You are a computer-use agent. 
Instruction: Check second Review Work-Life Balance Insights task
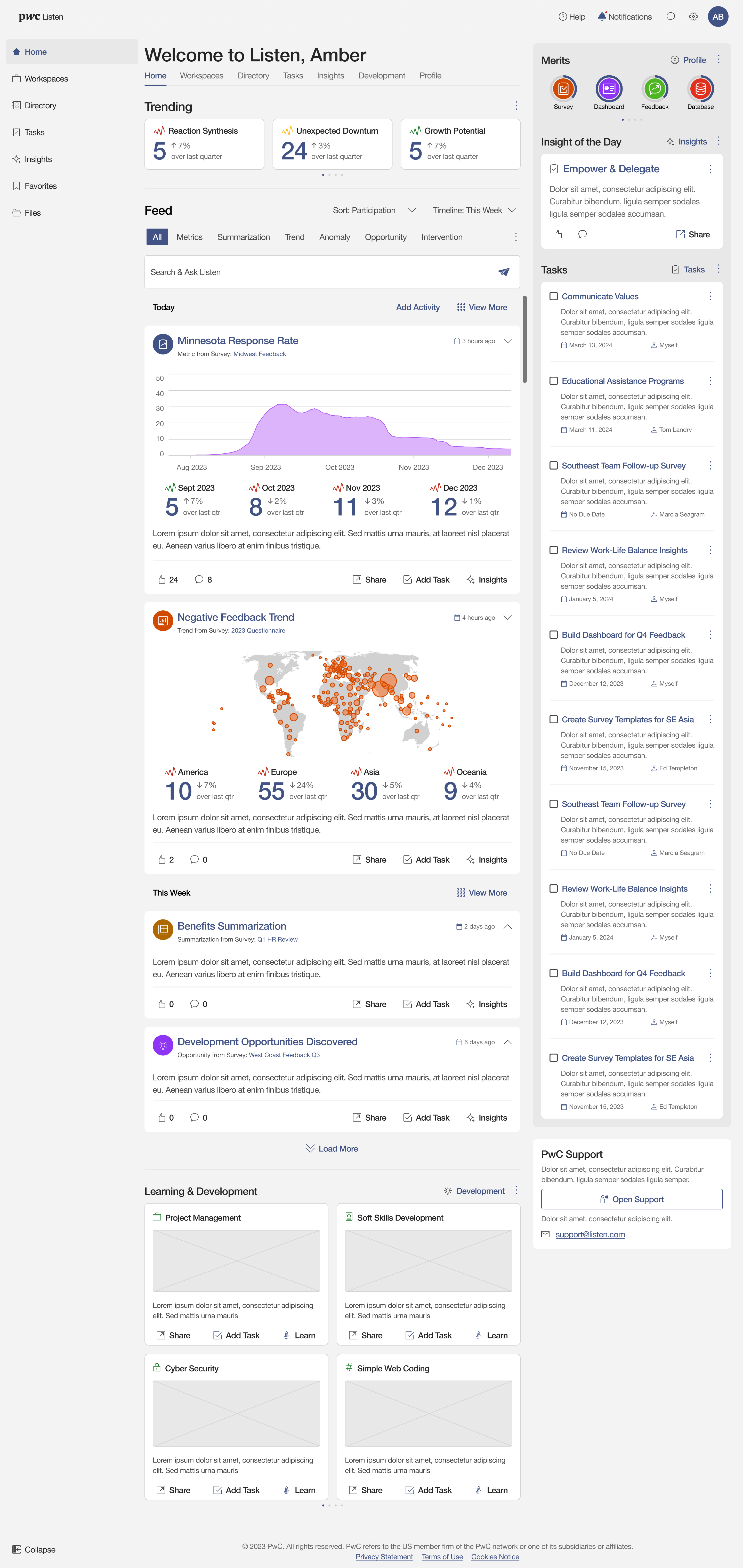[x=553, y=889]
